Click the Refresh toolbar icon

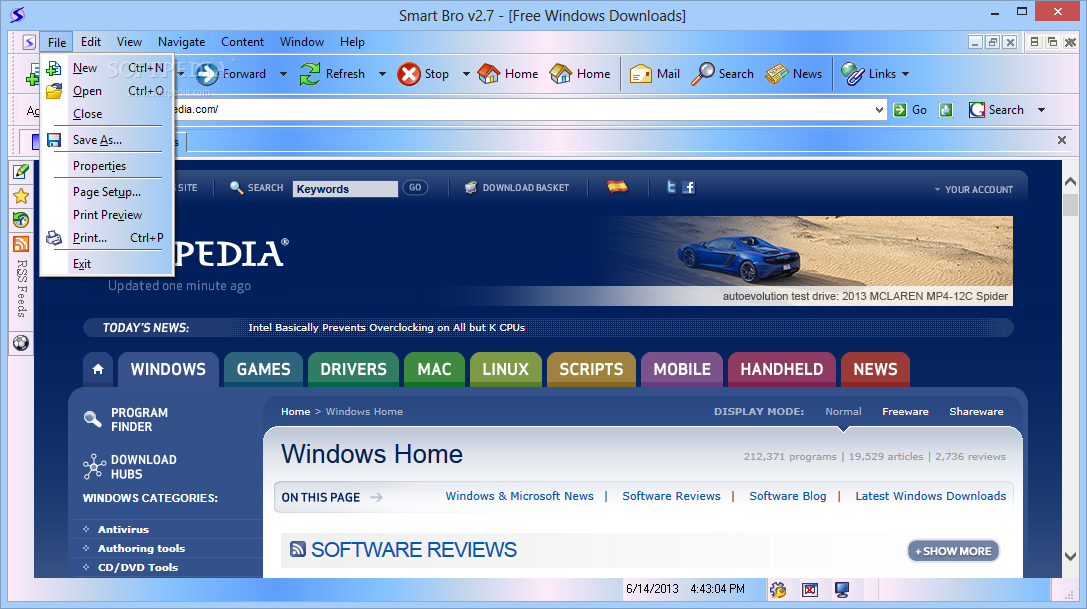click(x=310, y=74)
